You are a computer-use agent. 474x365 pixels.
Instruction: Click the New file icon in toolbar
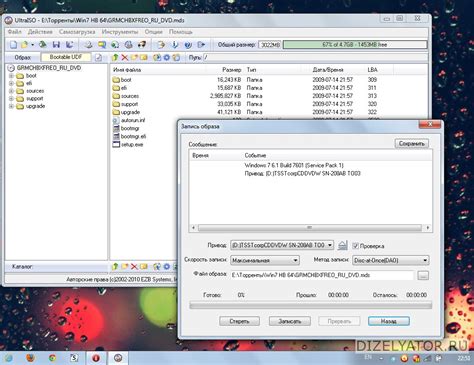[x=13, y=45]
